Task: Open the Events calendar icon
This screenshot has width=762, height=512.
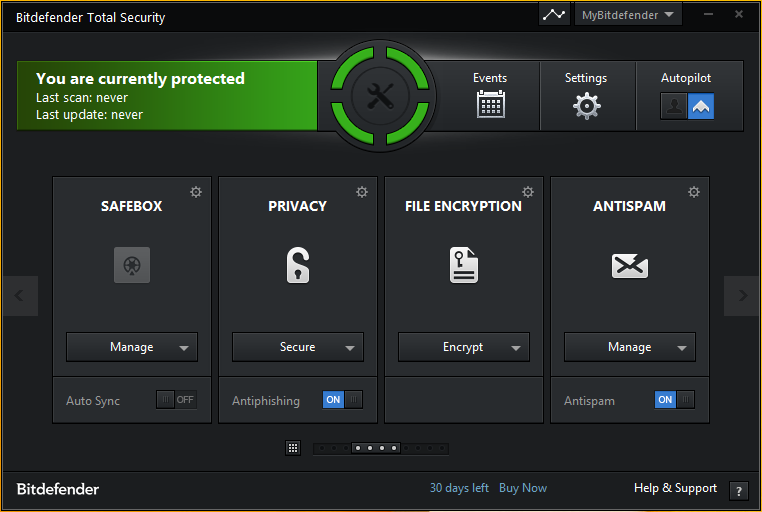Action: tap(490, 103)
